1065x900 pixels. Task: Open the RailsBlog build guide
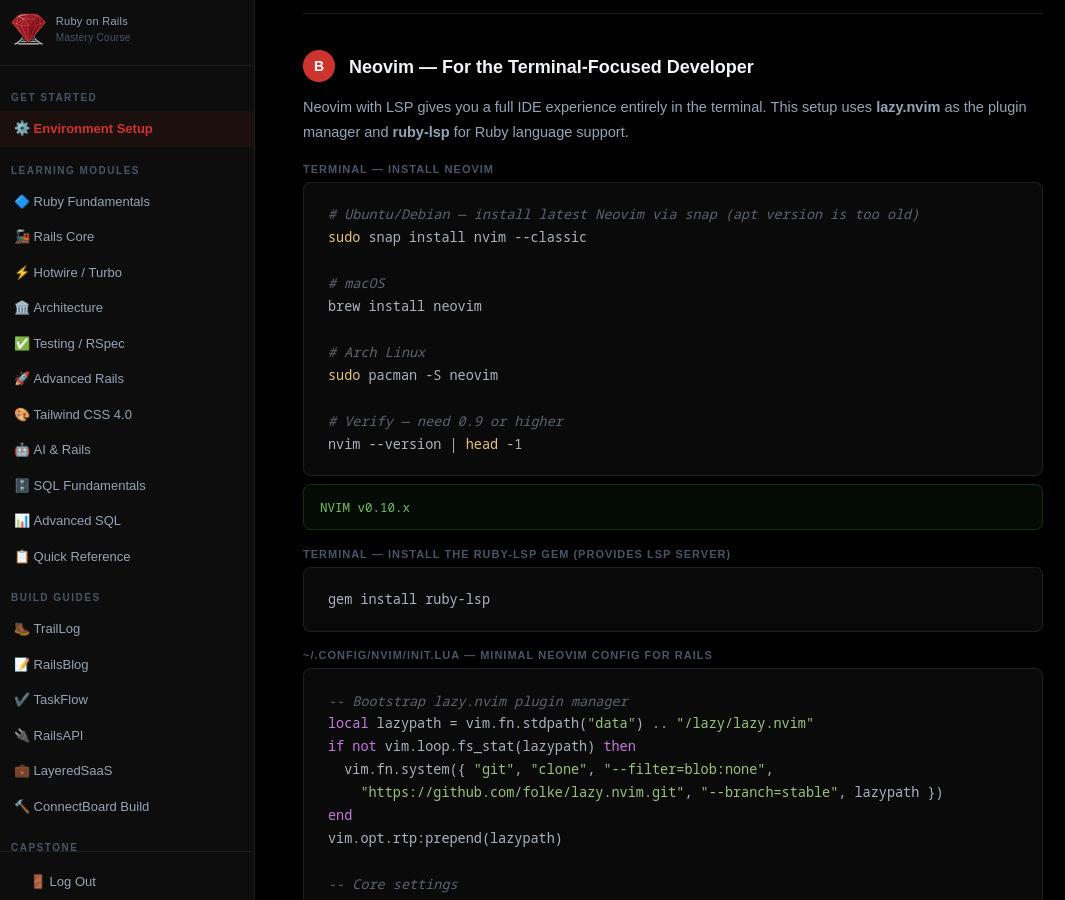click(127, 664)
